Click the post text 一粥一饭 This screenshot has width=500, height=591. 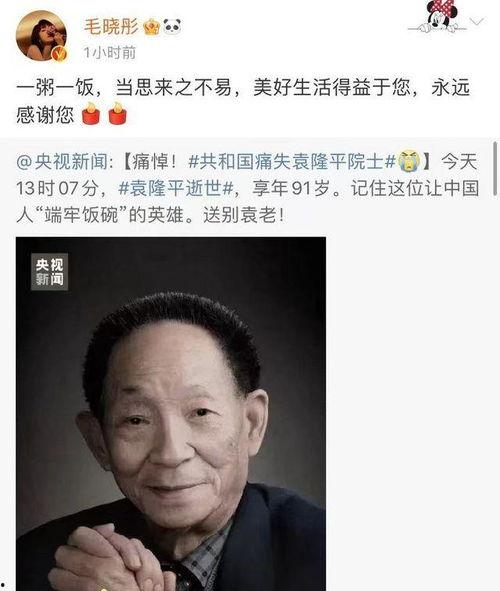(x=55, y=88)
